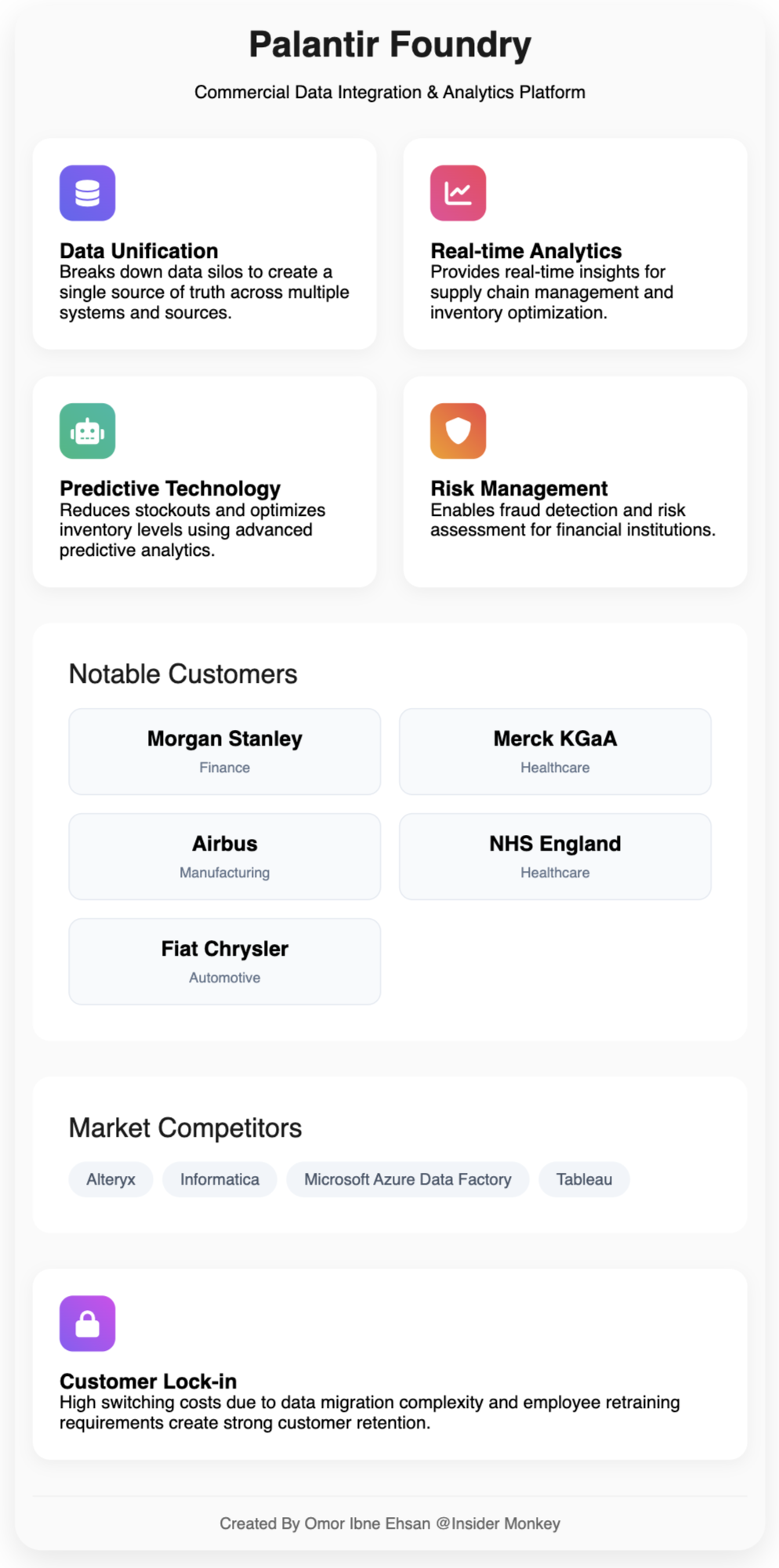Screen dimensions: 779x1568
Task: Click the Data Unification heading
Action: pos(139,251)
